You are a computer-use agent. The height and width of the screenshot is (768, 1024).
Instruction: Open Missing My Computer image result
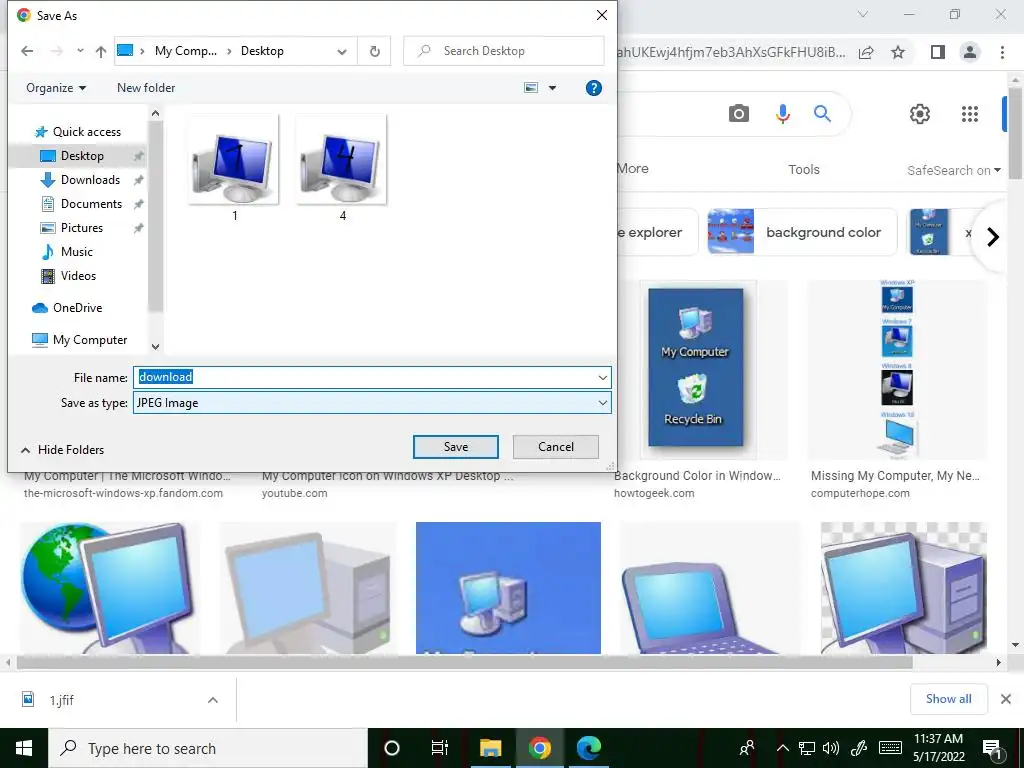tap(897, 370)
